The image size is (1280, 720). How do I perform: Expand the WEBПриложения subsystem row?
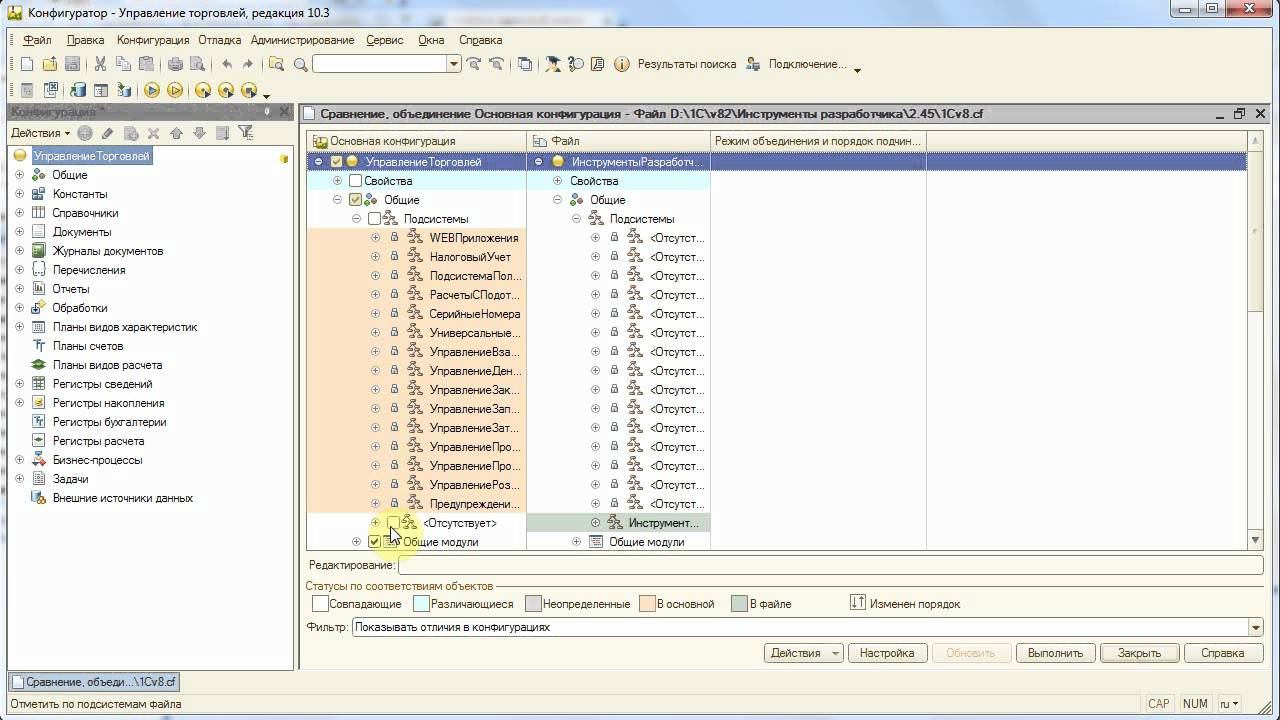[x=375, y=238]
